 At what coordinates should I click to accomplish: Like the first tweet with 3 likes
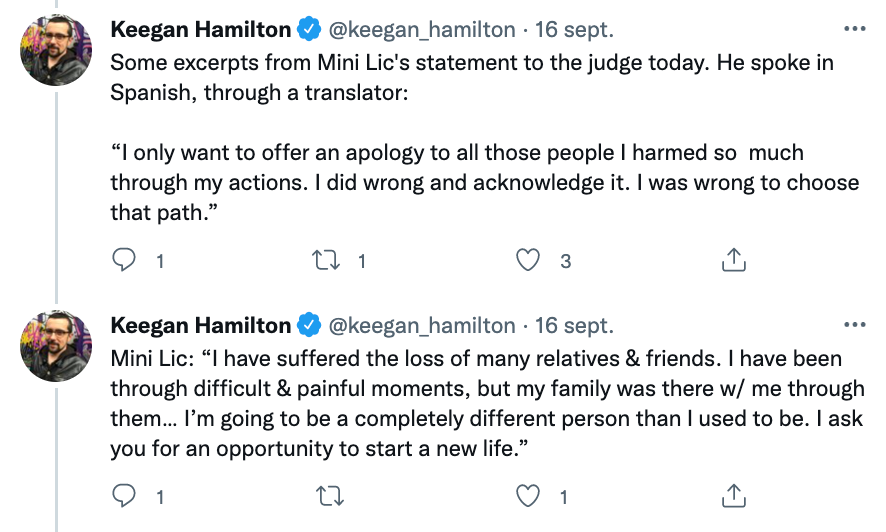pos(528,261)
